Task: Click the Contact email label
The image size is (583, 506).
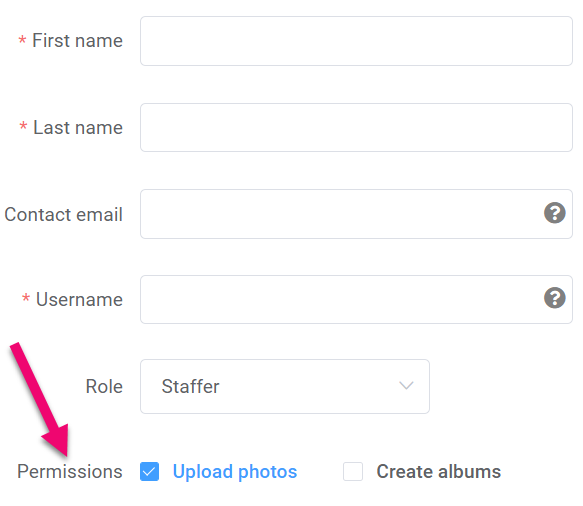Action: 63,215
